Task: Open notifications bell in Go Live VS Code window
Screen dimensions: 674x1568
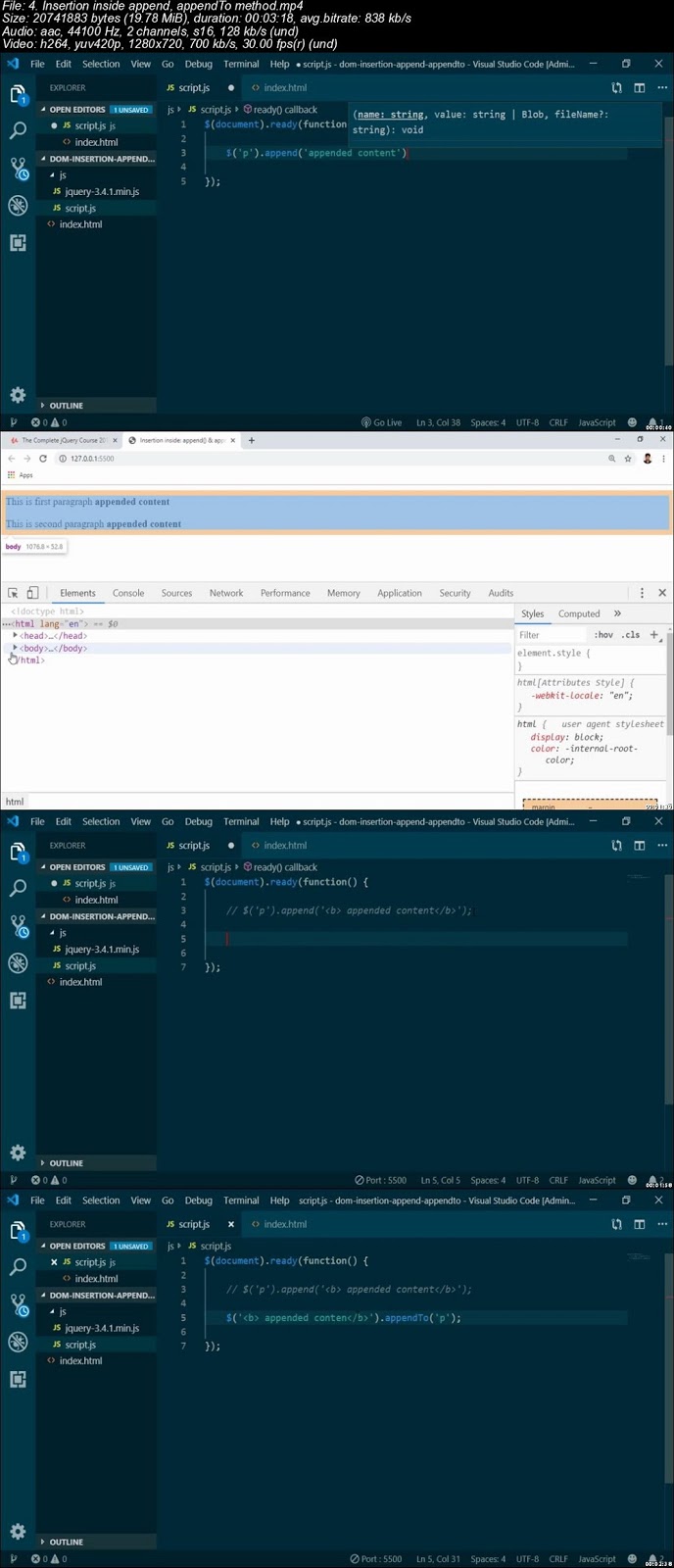Action: pyautogui.click(x=652, y=422)
